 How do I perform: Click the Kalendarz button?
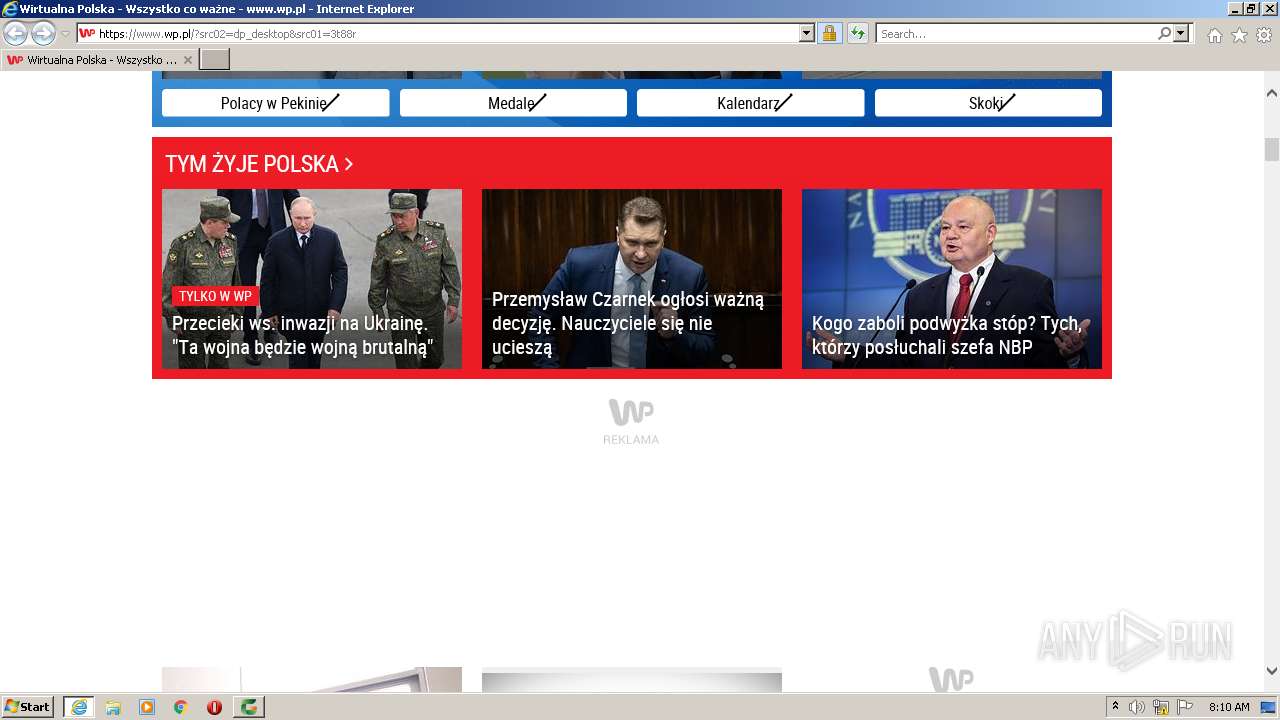tap(751, 103)
